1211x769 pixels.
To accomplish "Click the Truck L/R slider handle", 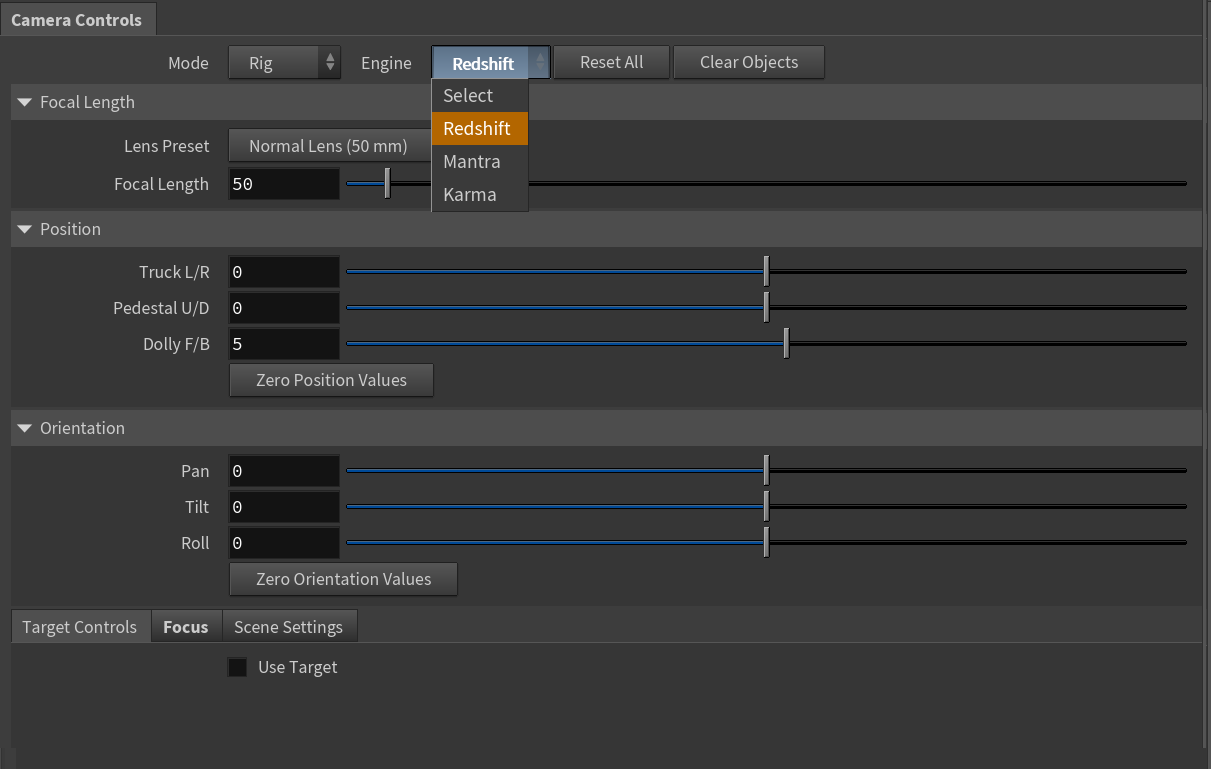I will tap(766, 271).
